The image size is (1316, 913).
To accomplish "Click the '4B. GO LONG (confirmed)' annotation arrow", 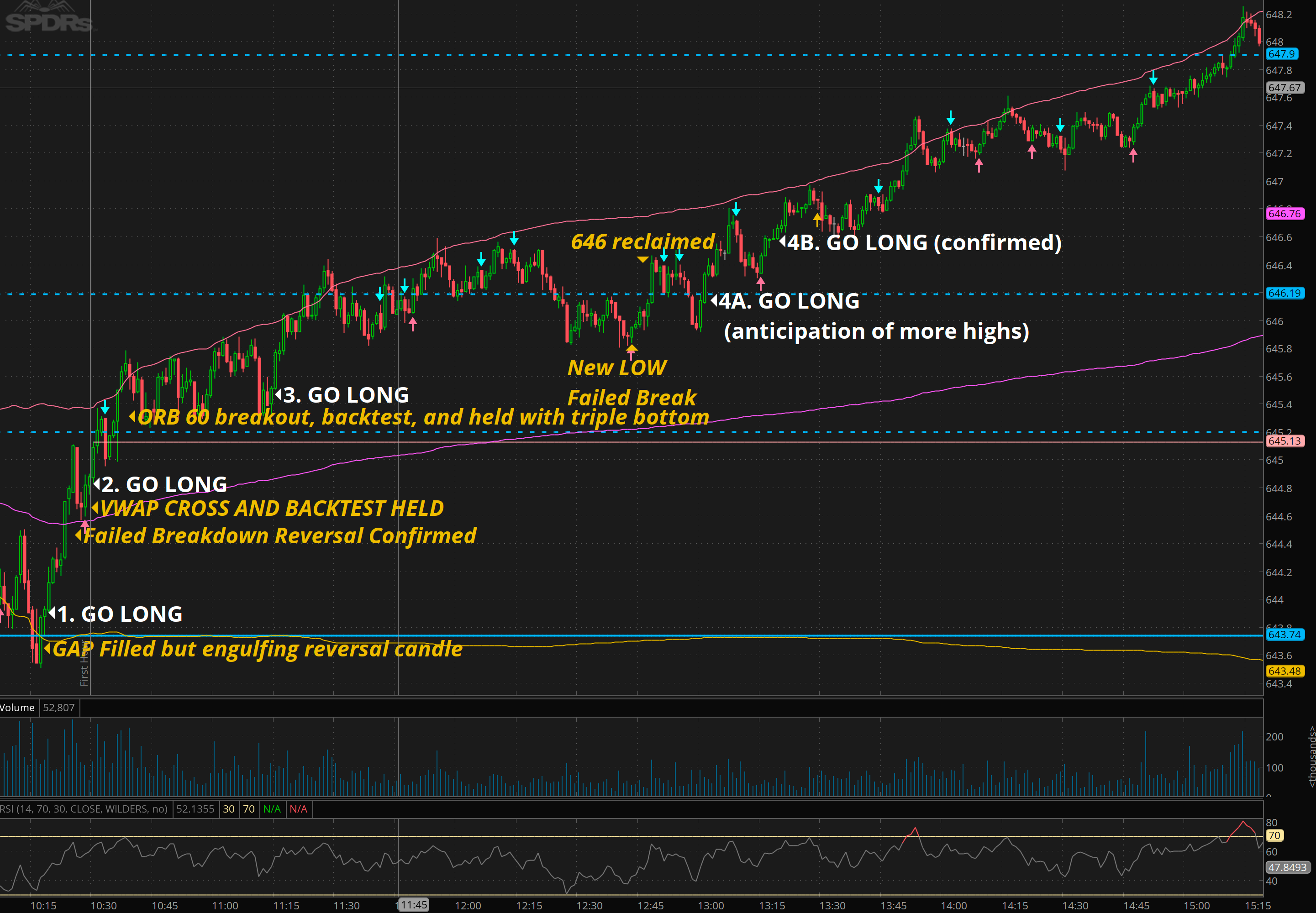I will (782, 241).
